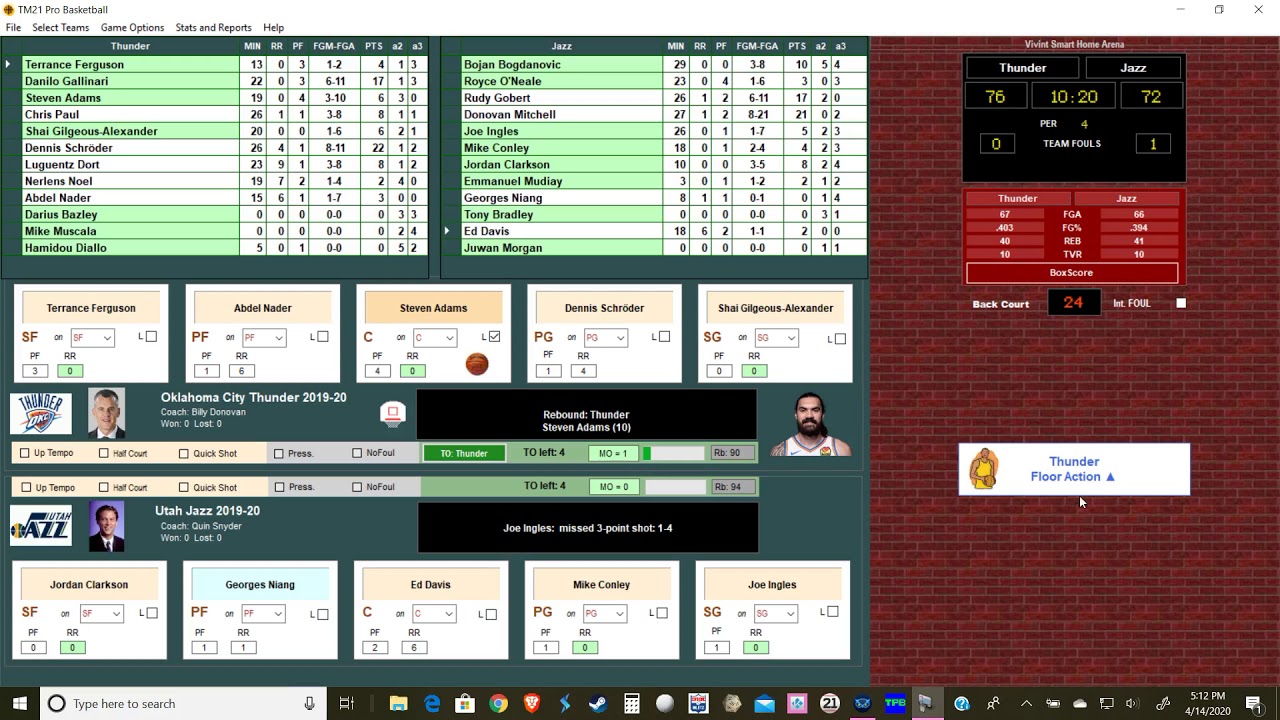Click the Utah Jazz team logo

(41, 526)
